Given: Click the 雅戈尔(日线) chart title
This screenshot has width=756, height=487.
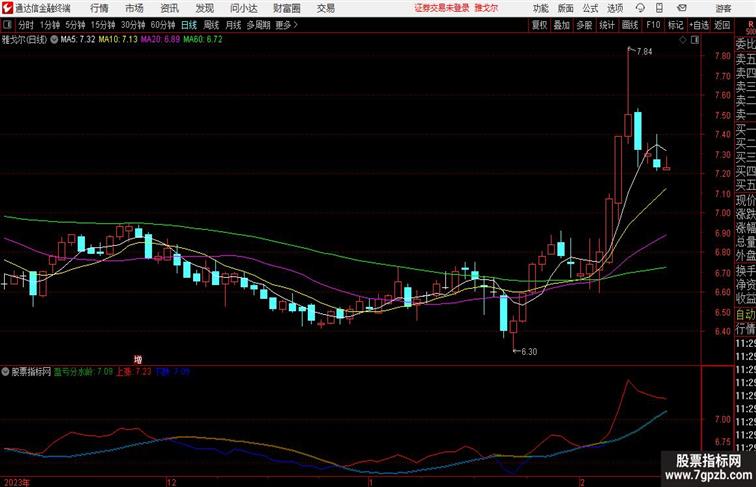Looking at the screenshot, I should [25, 40].
